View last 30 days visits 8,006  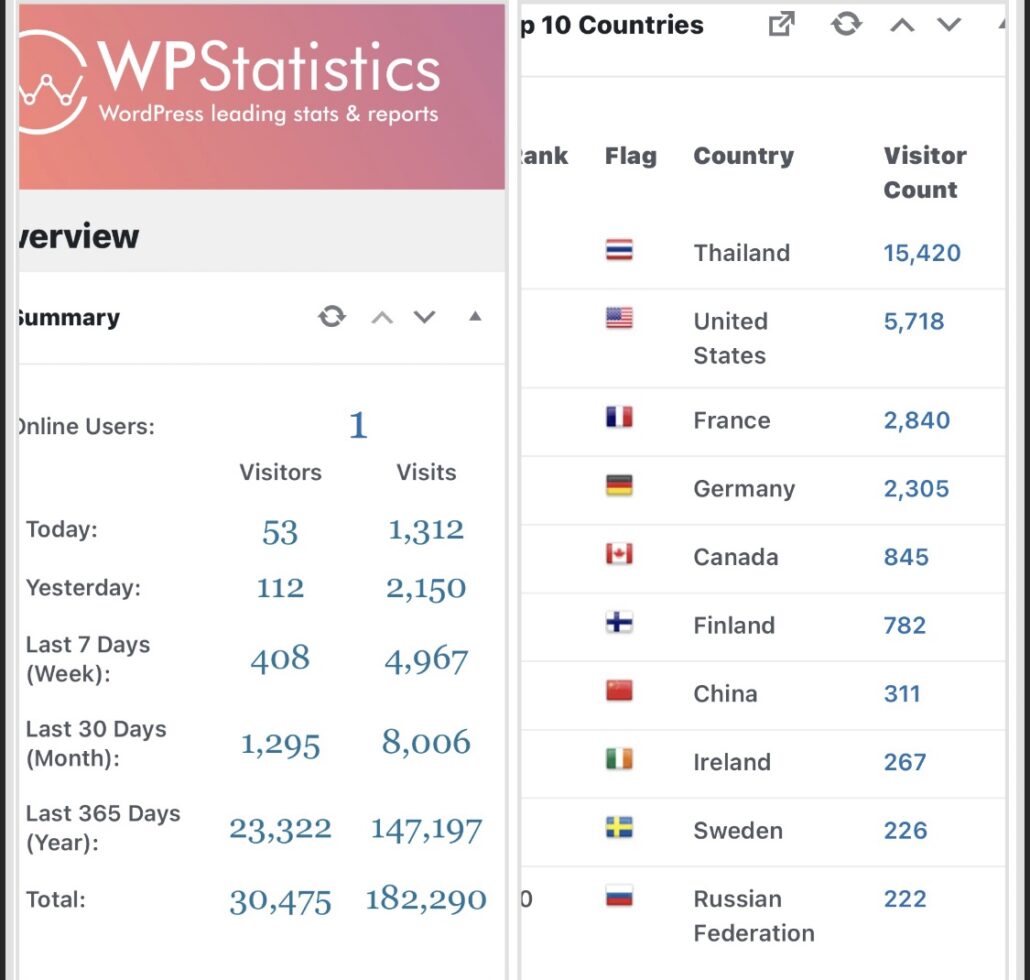tap(426, 743)
